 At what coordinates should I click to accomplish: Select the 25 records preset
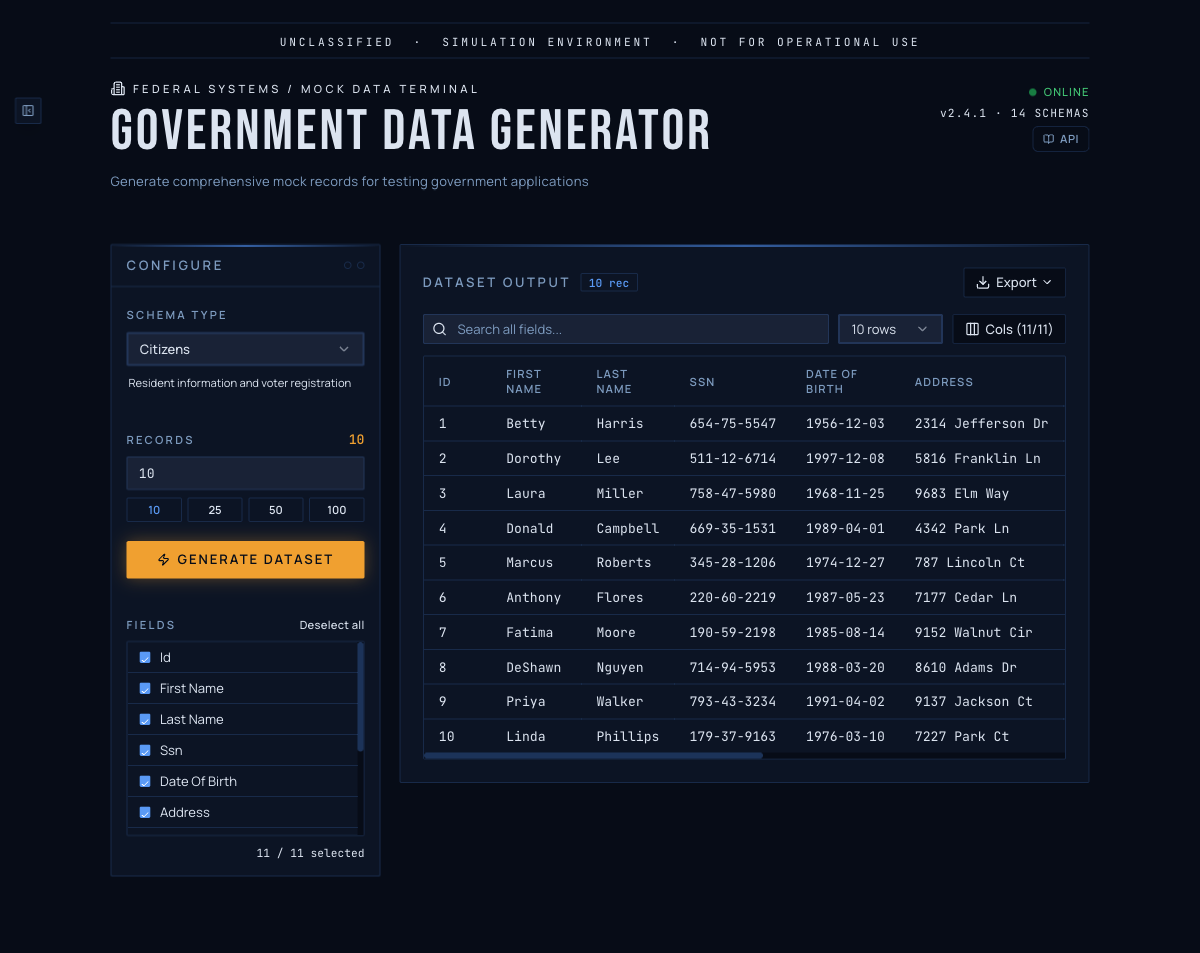tap(215, 510)
